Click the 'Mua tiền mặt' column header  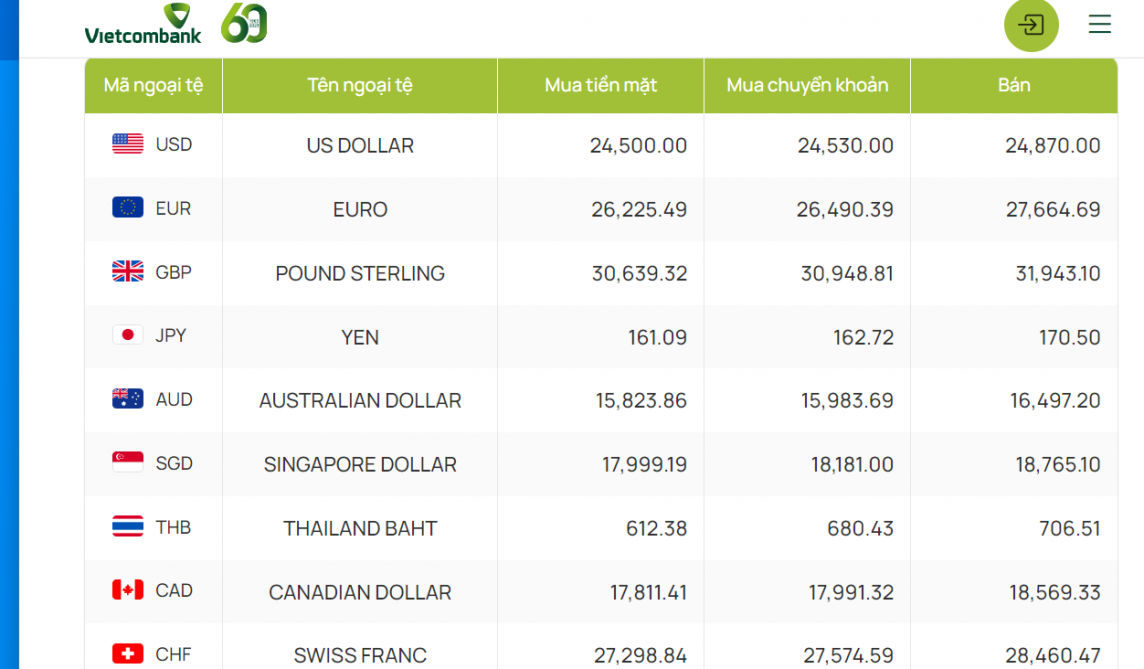click(601, 85)
